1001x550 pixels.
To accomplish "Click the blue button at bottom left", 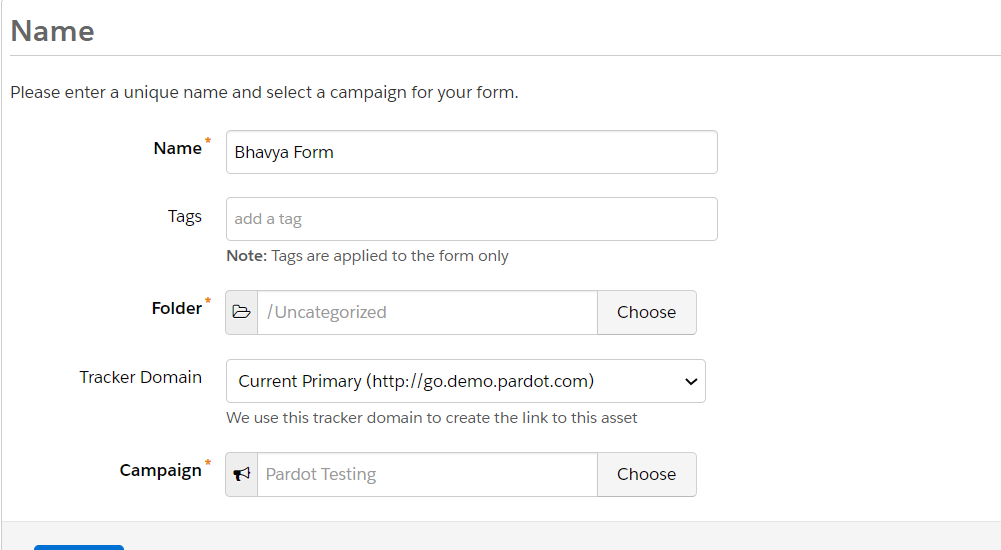I will coord(79,547).
